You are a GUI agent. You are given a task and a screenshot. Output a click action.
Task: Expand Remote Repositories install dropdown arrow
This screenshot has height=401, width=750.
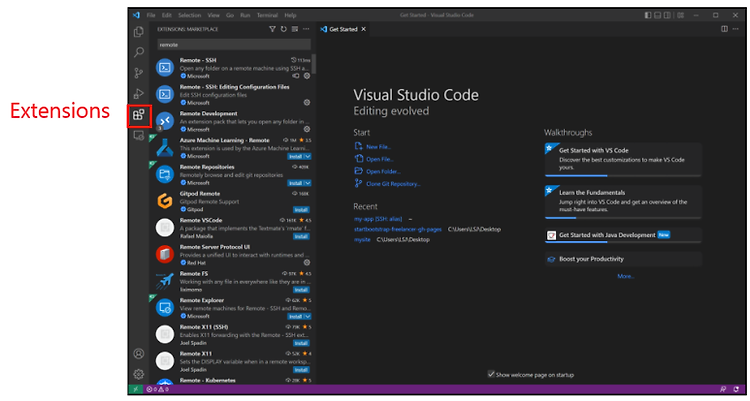(308, 183)
